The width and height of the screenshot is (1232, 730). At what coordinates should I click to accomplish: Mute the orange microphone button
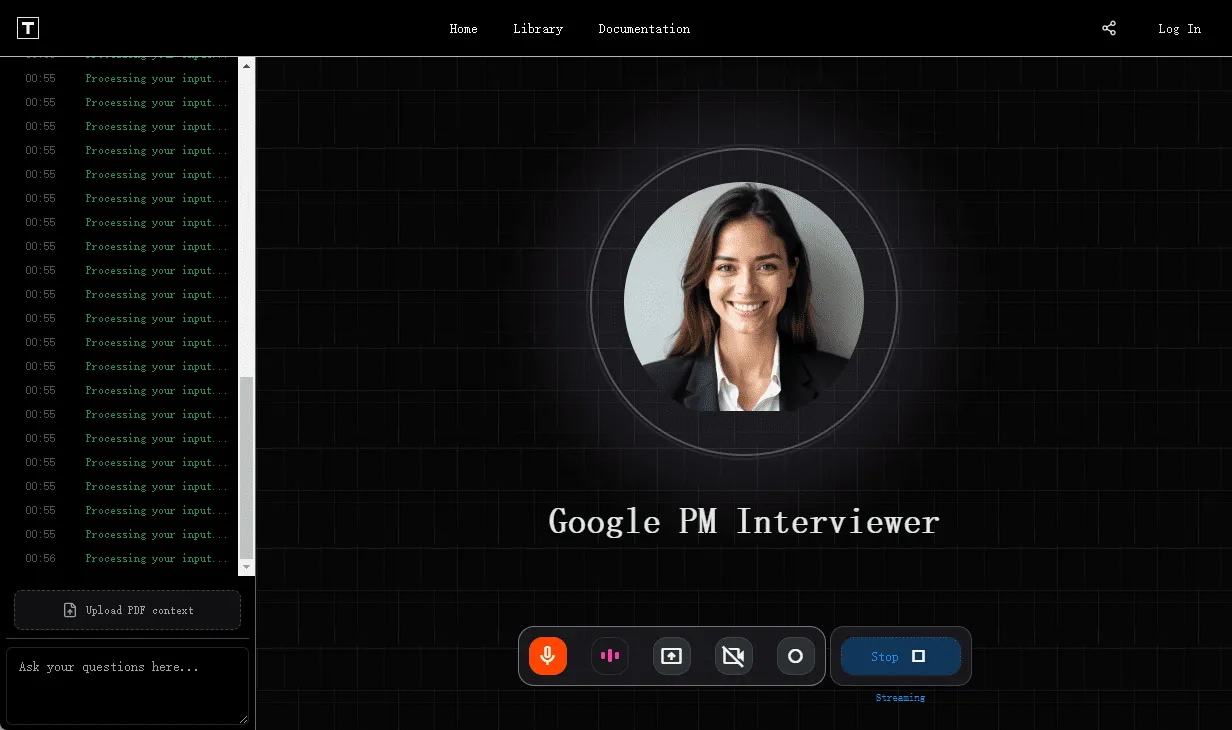click(x=548, y=656)
